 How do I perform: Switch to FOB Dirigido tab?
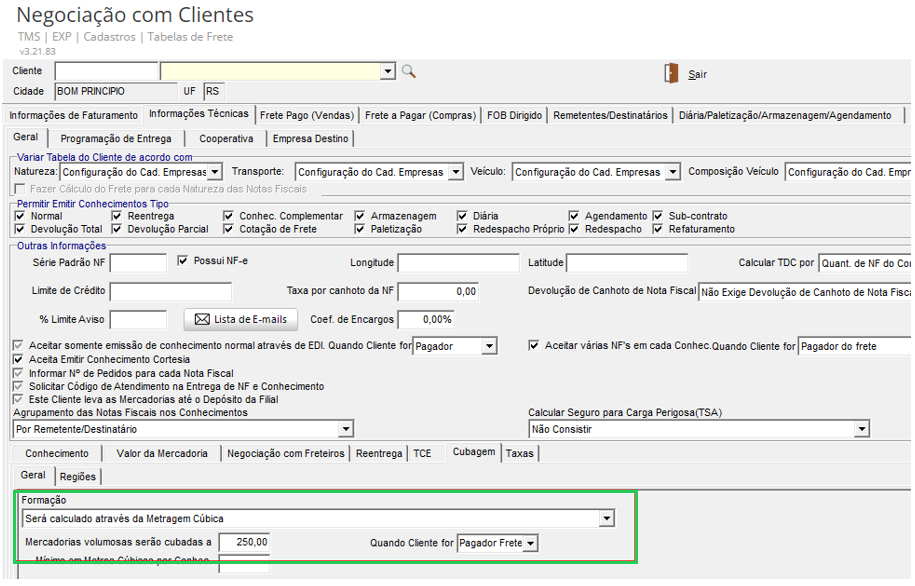[x=514, y=116]
